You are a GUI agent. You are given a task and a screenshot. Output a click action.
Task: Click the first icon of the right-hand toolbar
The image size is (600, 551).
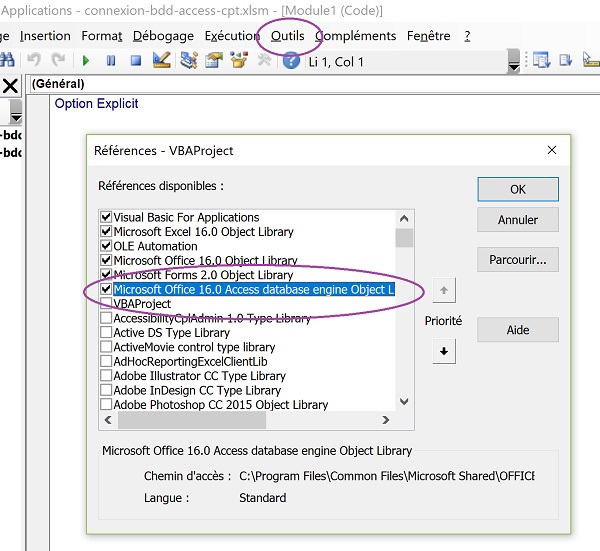click(541, 60)
